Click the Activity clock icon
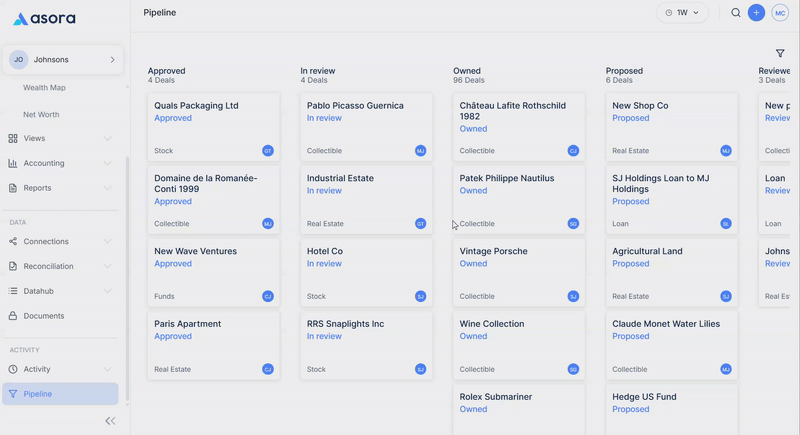800x435 pixels. (13, 369)
